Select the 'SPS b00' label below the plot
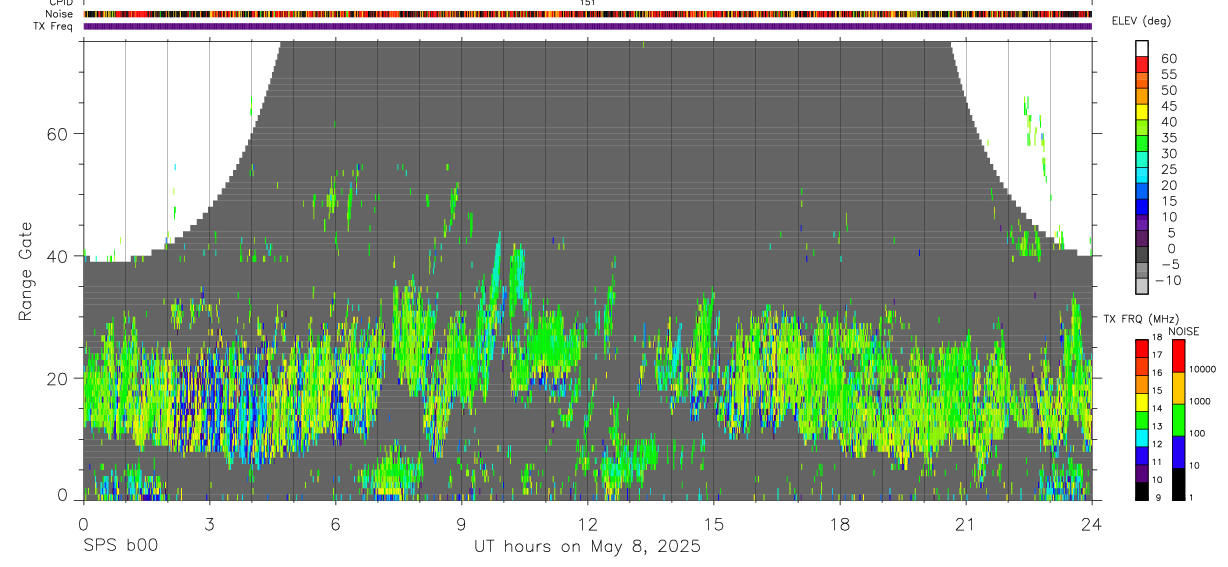1228x567 pixels. 120,547
